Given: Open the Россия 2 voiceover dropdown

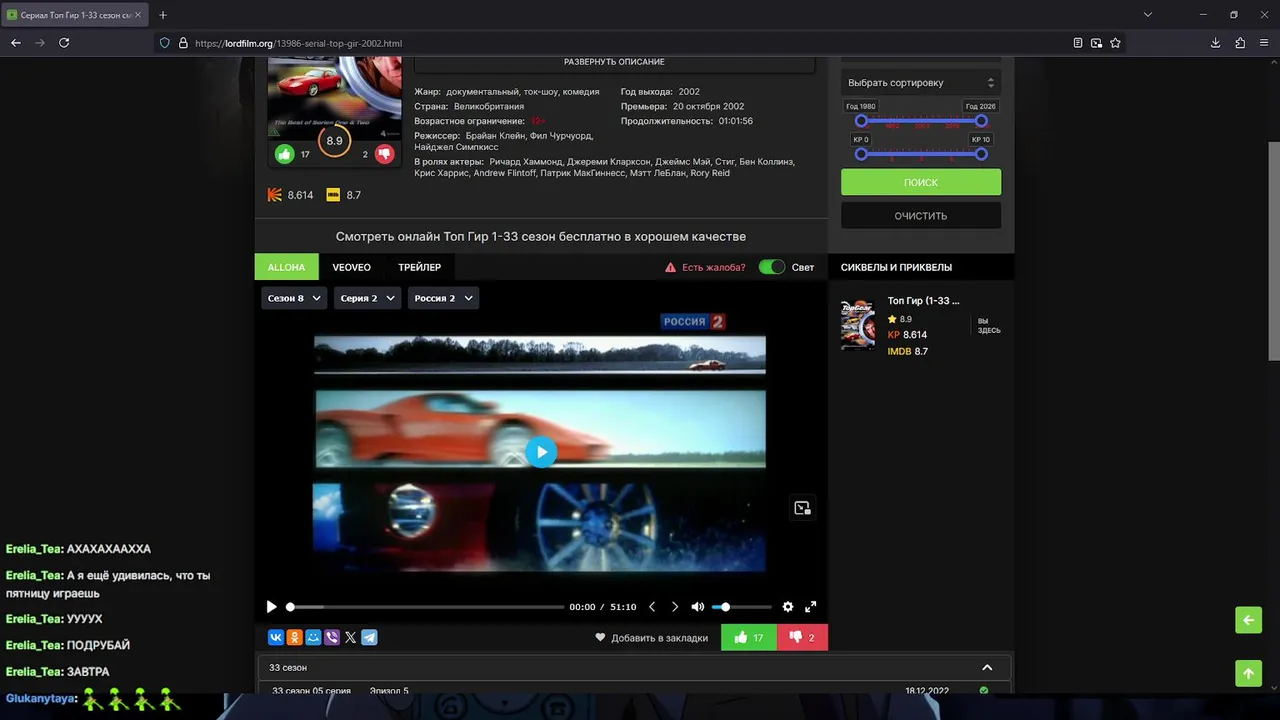Looking at the screenshot, I should [x=443, y=298].
